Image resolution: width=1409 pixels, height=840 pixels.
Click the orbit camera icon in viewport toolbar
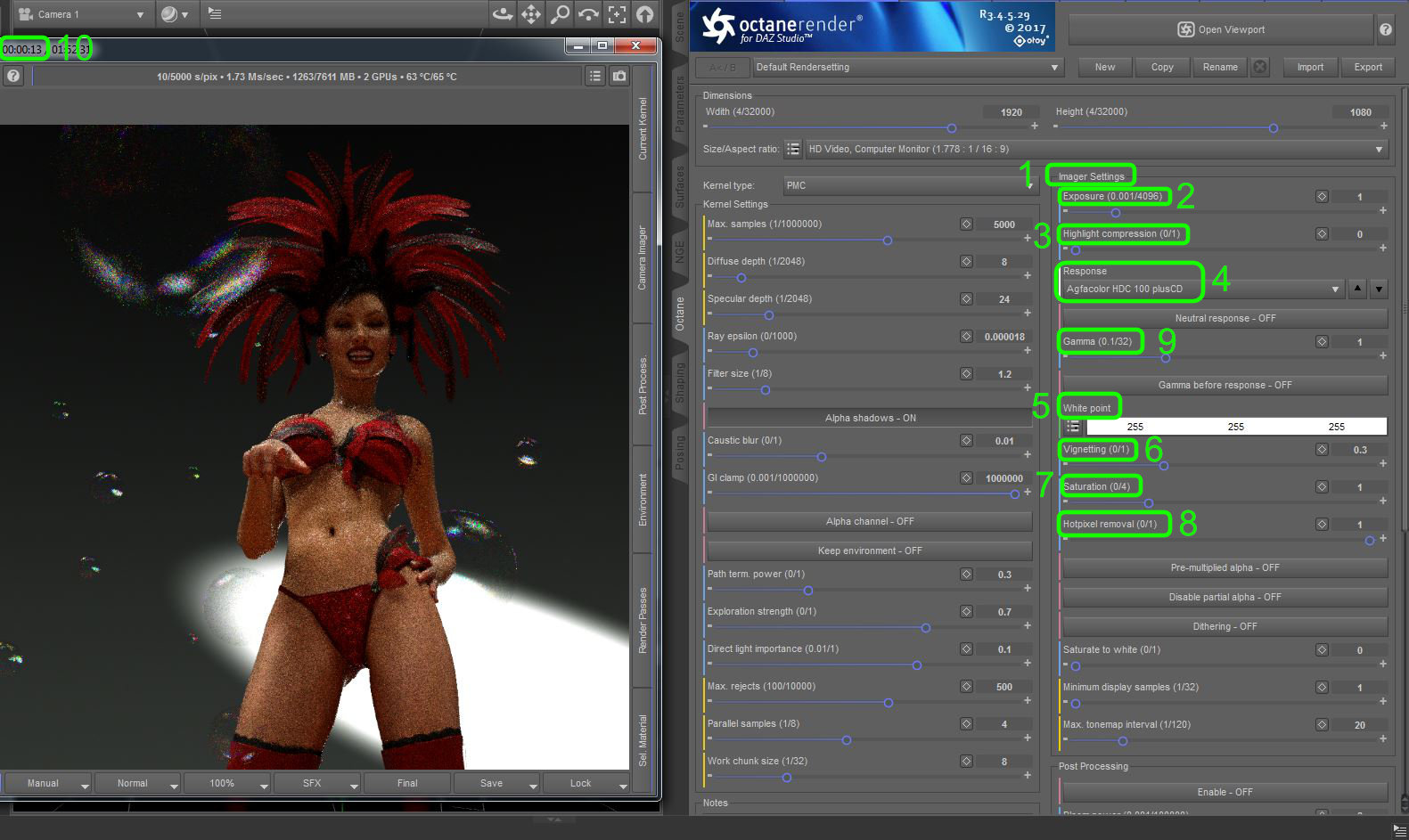click(503, 14)
